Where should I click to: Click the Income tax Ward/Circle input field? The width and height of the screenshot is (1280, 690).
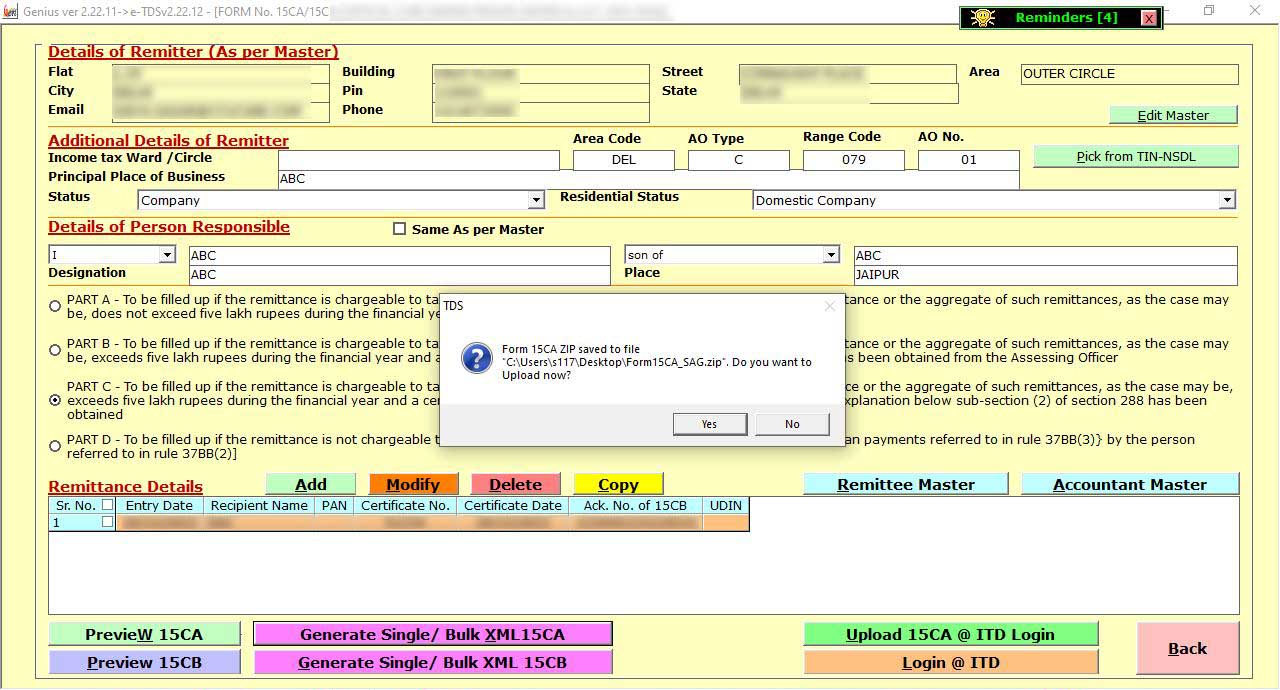pyautogui.click(x=420, y=159)
